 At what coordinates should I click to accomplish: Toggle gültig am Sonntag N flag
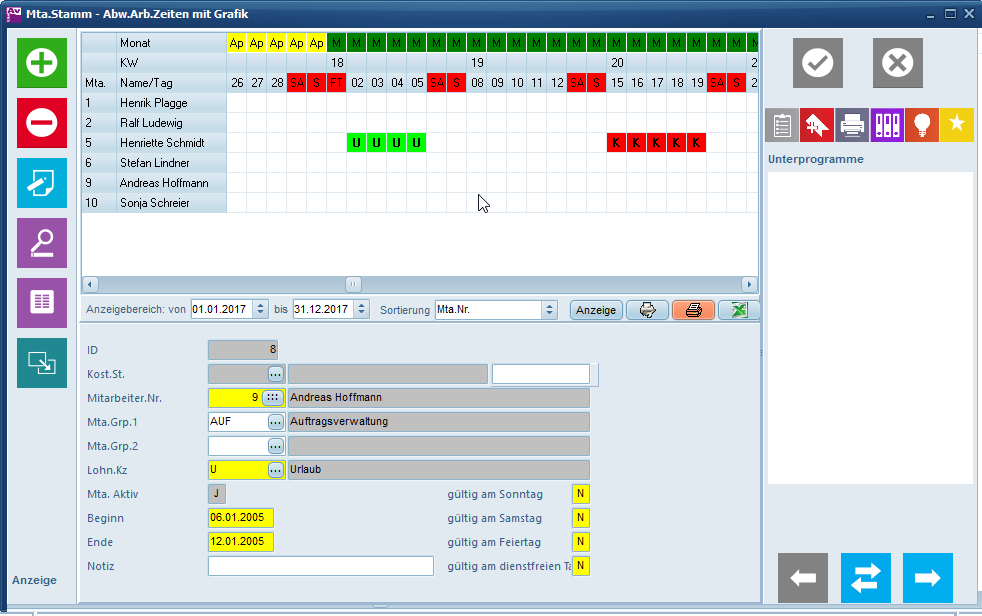tap(581, 494)
